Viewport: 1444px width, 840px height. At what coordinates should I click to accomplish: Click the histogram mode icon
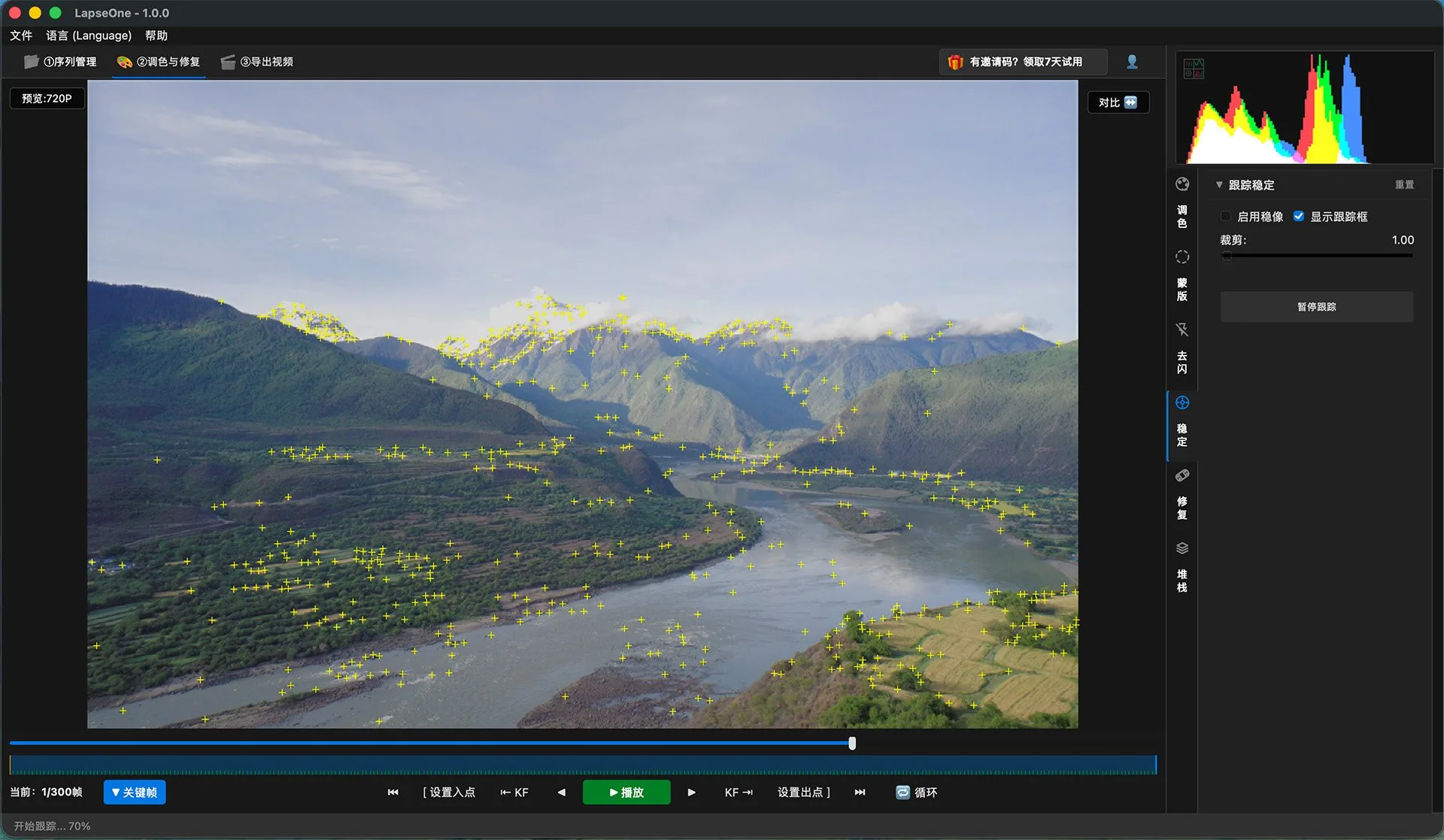(1194, 68)
